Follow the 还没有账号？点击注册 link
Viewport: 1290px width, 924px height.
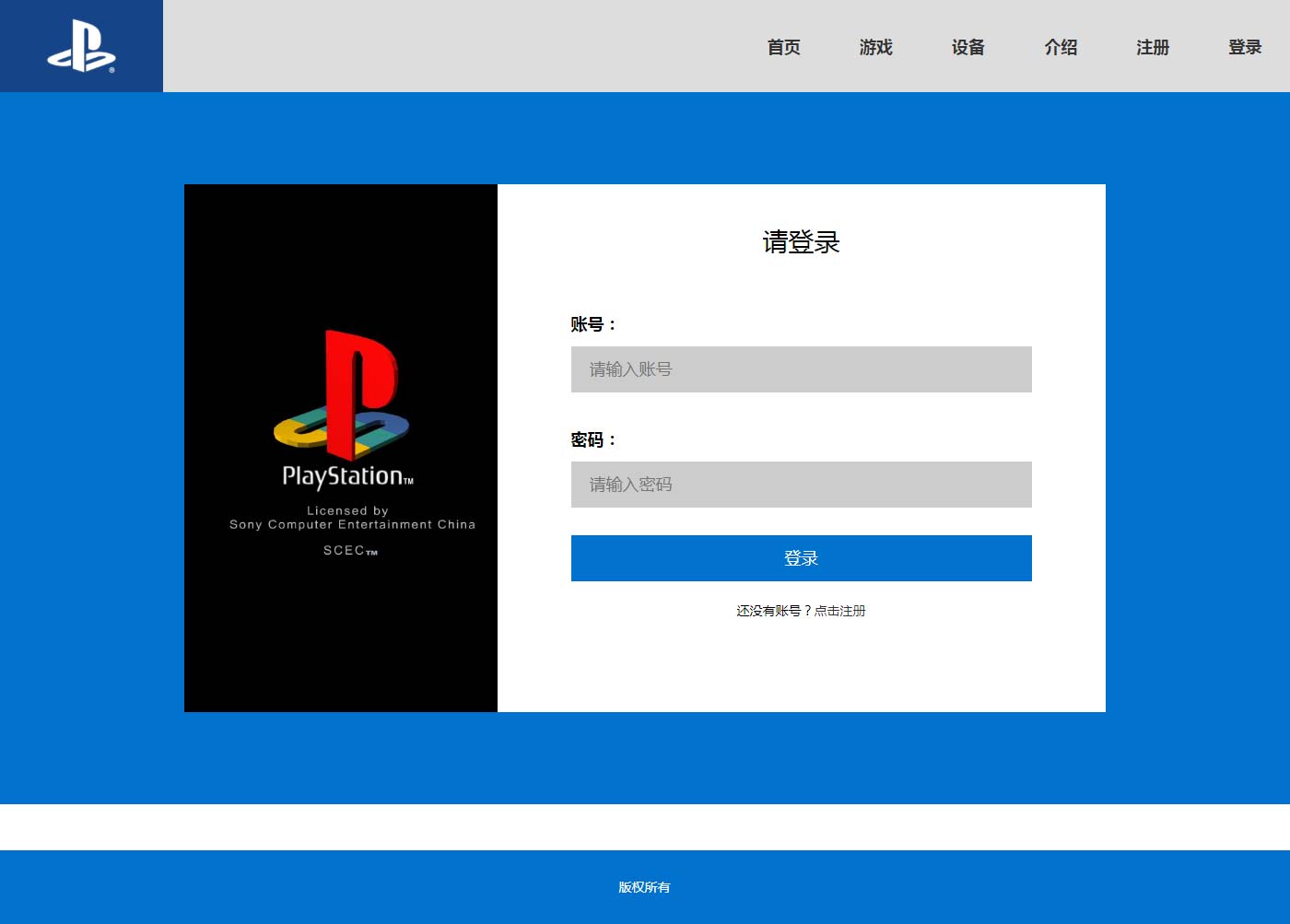(801, 611)
